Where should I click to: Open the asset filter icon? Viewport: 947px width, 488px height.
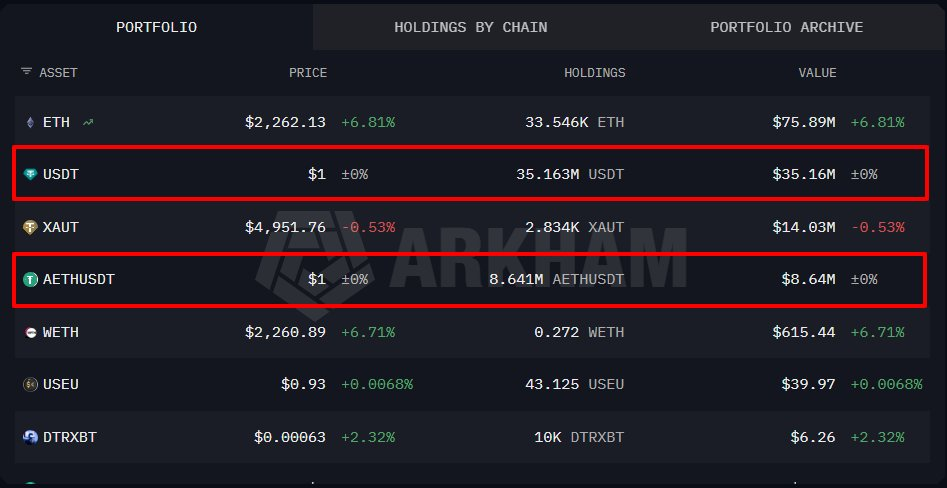tap(26, 72)
